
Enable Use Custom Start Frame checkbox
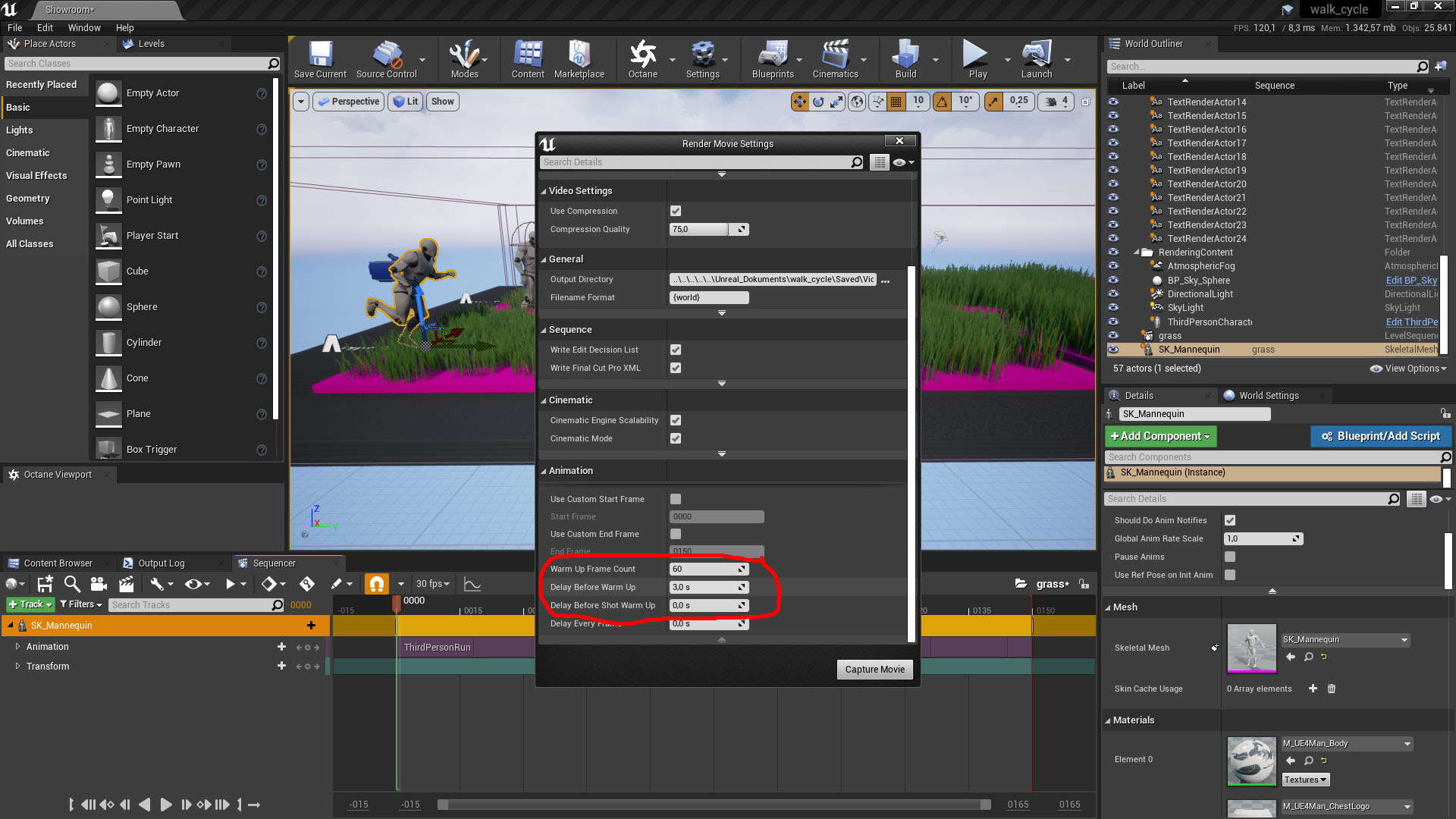click(676, 499)
